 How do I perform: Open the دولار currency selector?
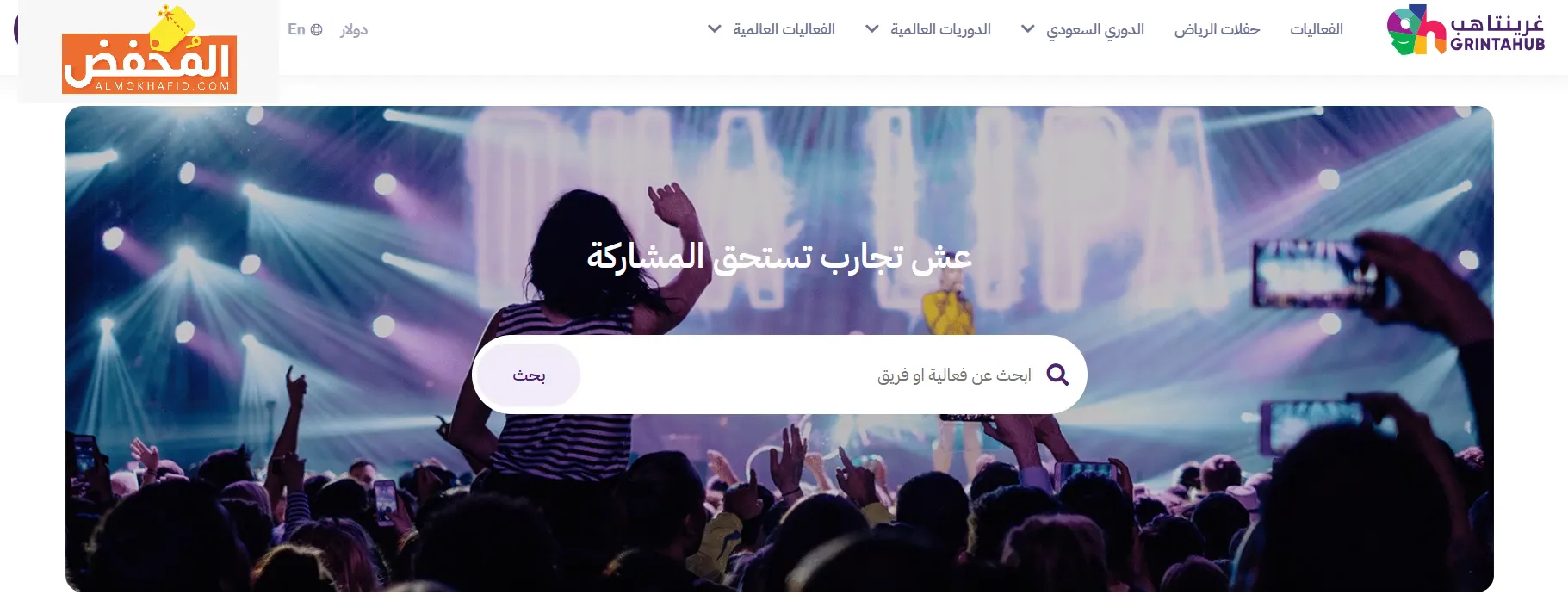354,29
